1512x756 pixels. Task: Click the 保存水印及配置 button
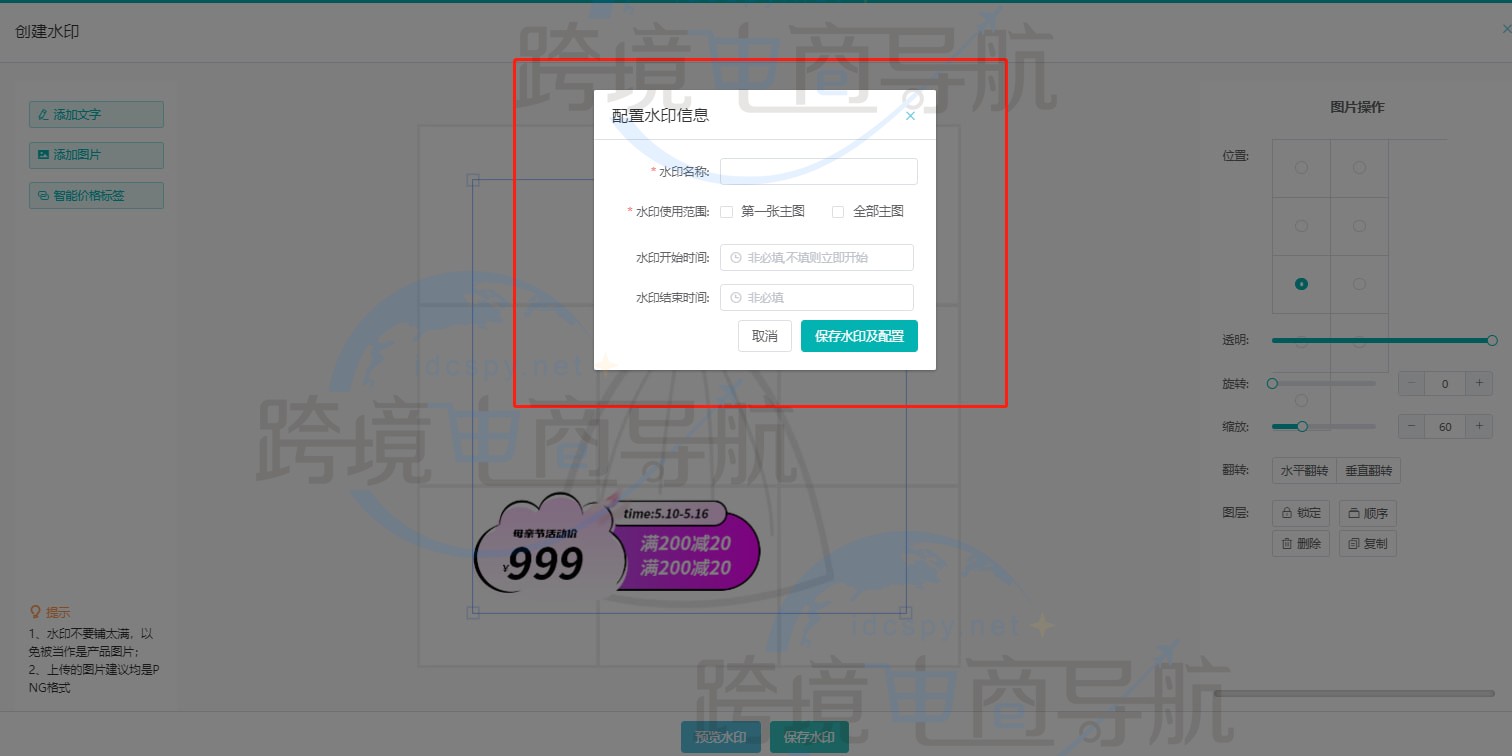tap(858, 336)
